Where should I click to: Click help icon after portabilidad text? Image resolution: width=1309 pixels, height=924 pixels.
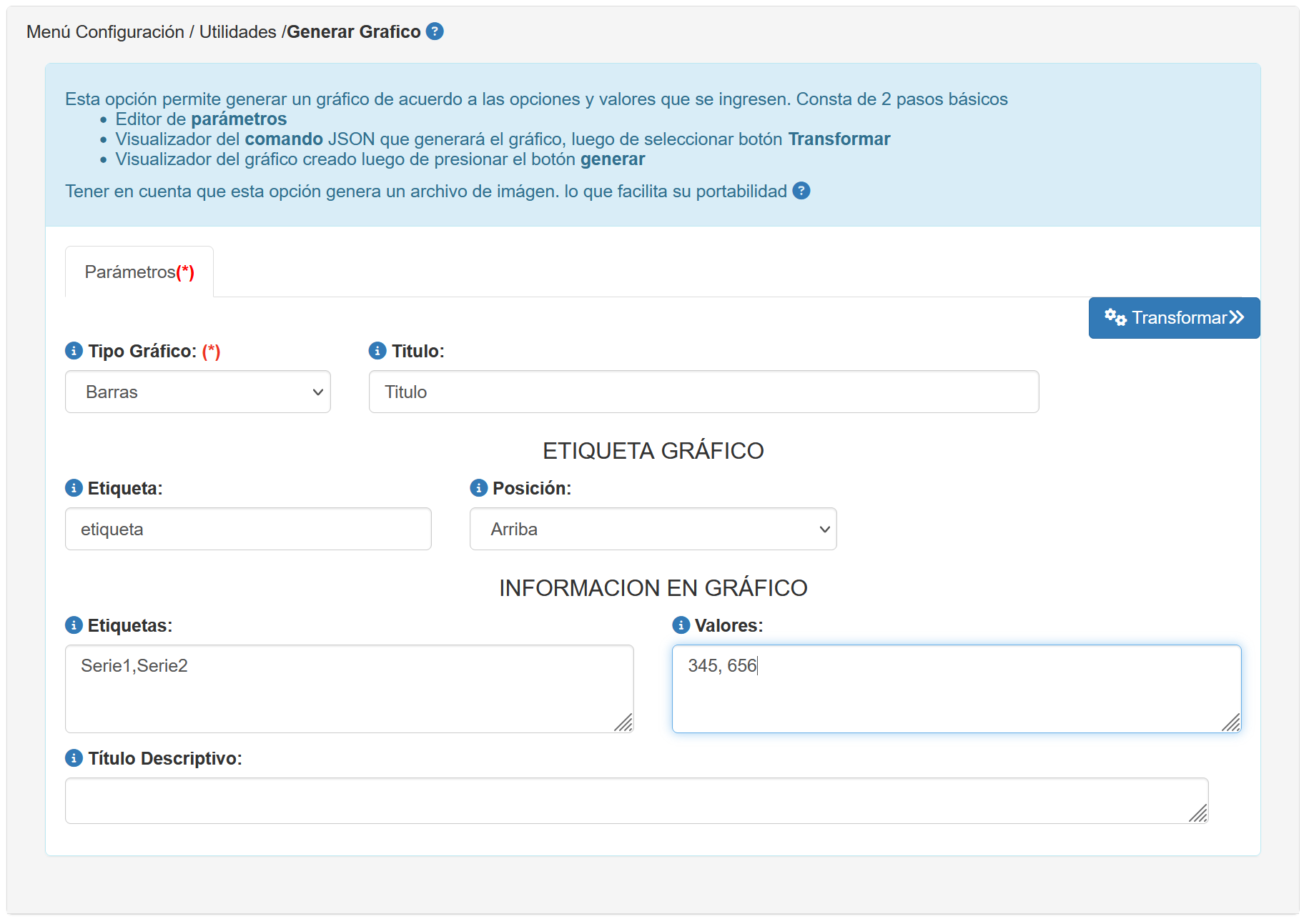(801, 191)
